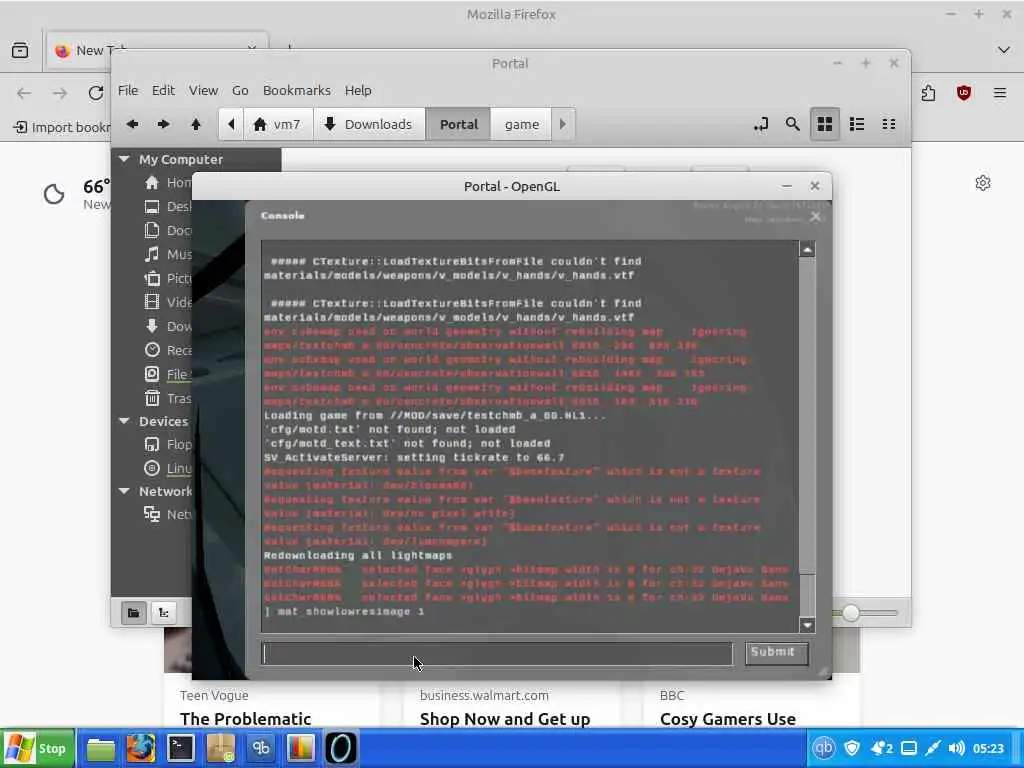Show later path breadcrumbs with right arrow
Screen dimensions: 1024x768
[563, 124]
